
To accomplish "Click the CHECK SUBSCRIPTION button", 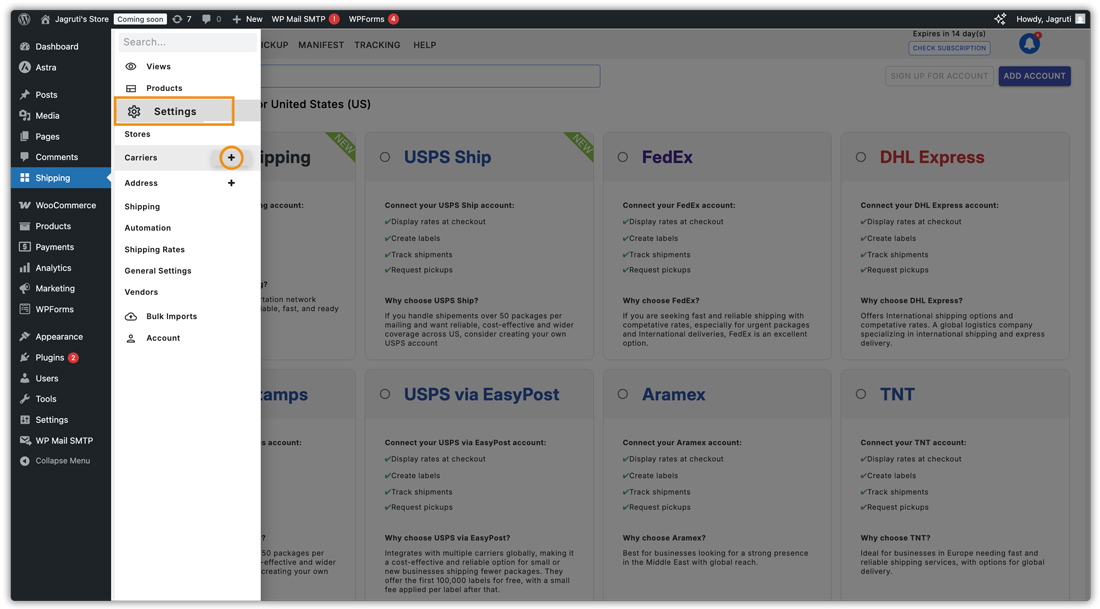I will [949, 48].
